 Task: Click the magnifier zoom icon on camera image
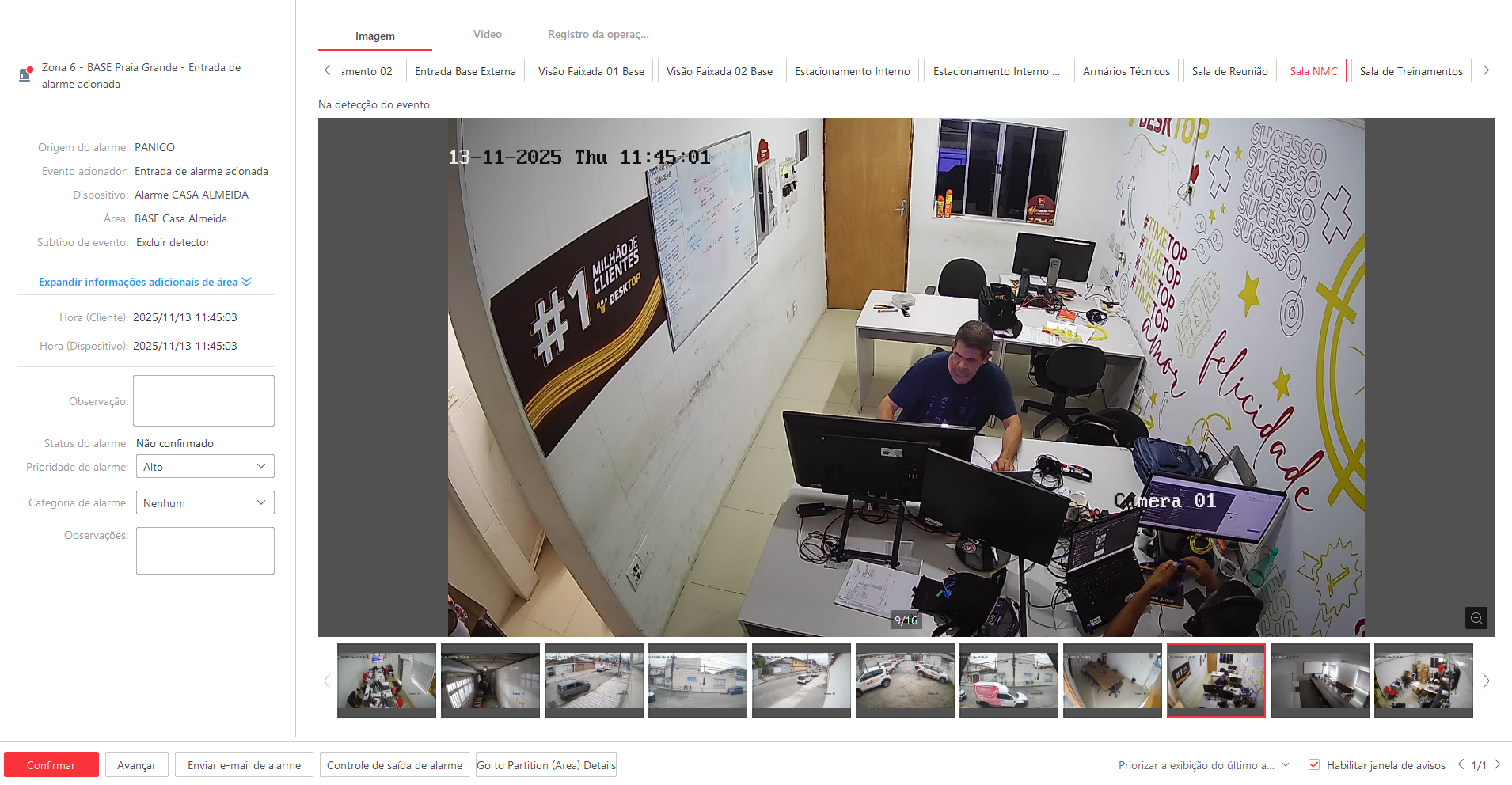click(x=1476, y=618)
